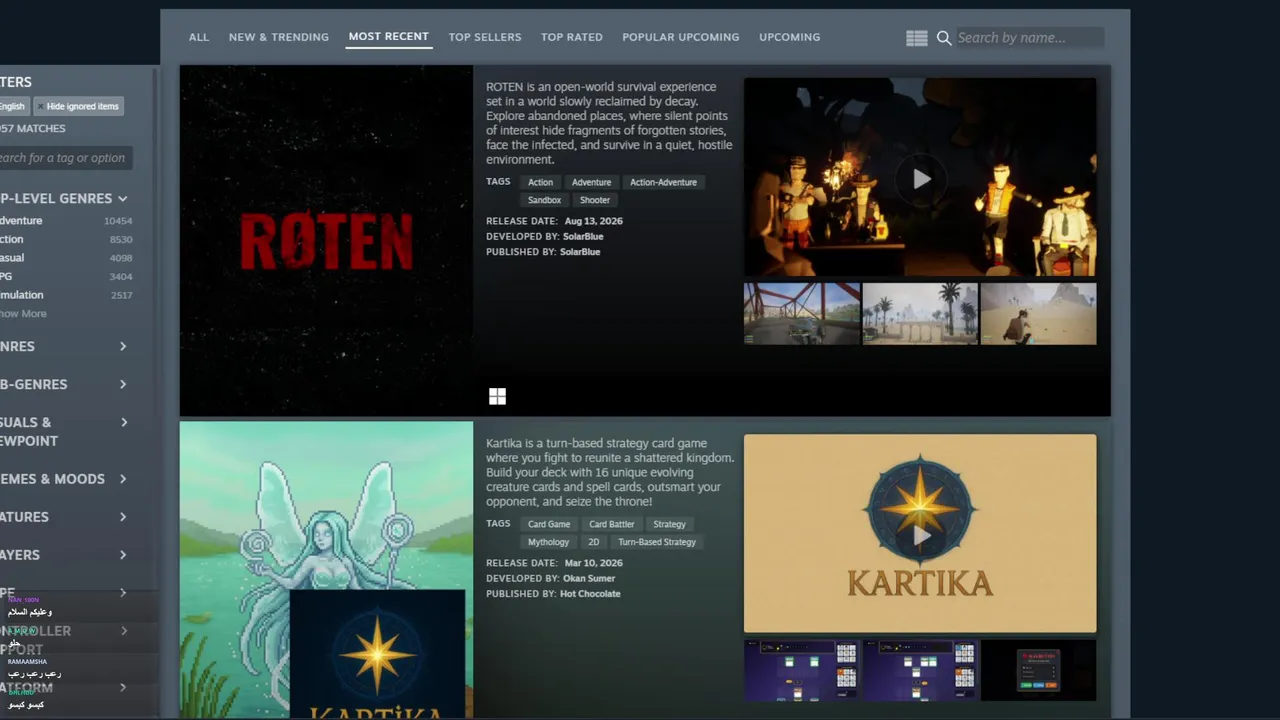Viewport: 1280px width, 720px height.
Task: Click the search magnifier icon
Action: (944, 38)
